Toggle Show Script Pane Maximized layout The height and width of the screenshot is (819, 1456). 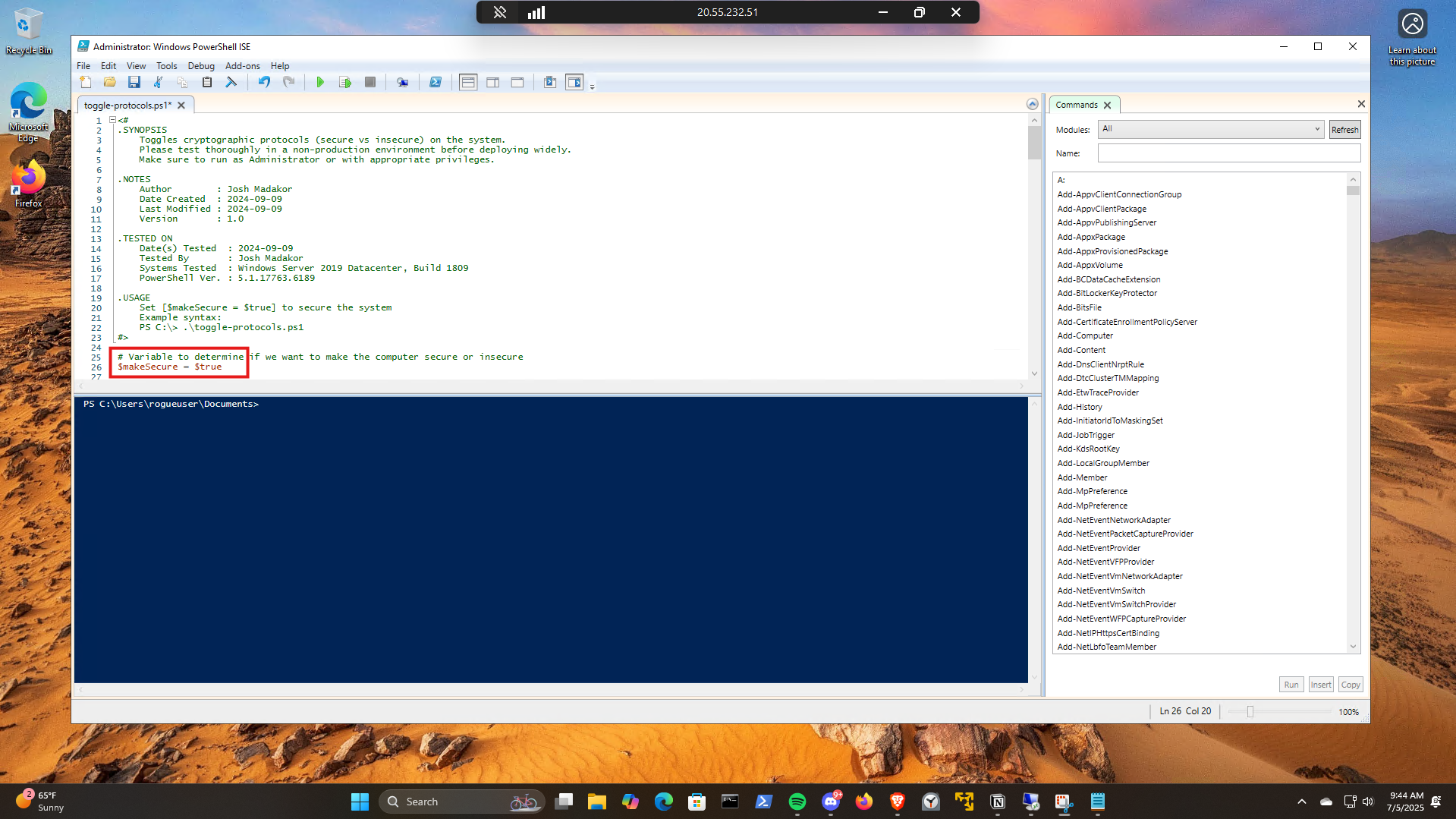517,82
